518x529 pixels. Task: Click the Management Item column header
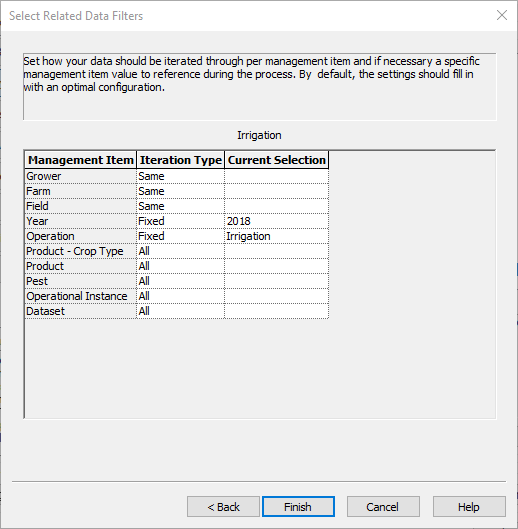(81, 160)
